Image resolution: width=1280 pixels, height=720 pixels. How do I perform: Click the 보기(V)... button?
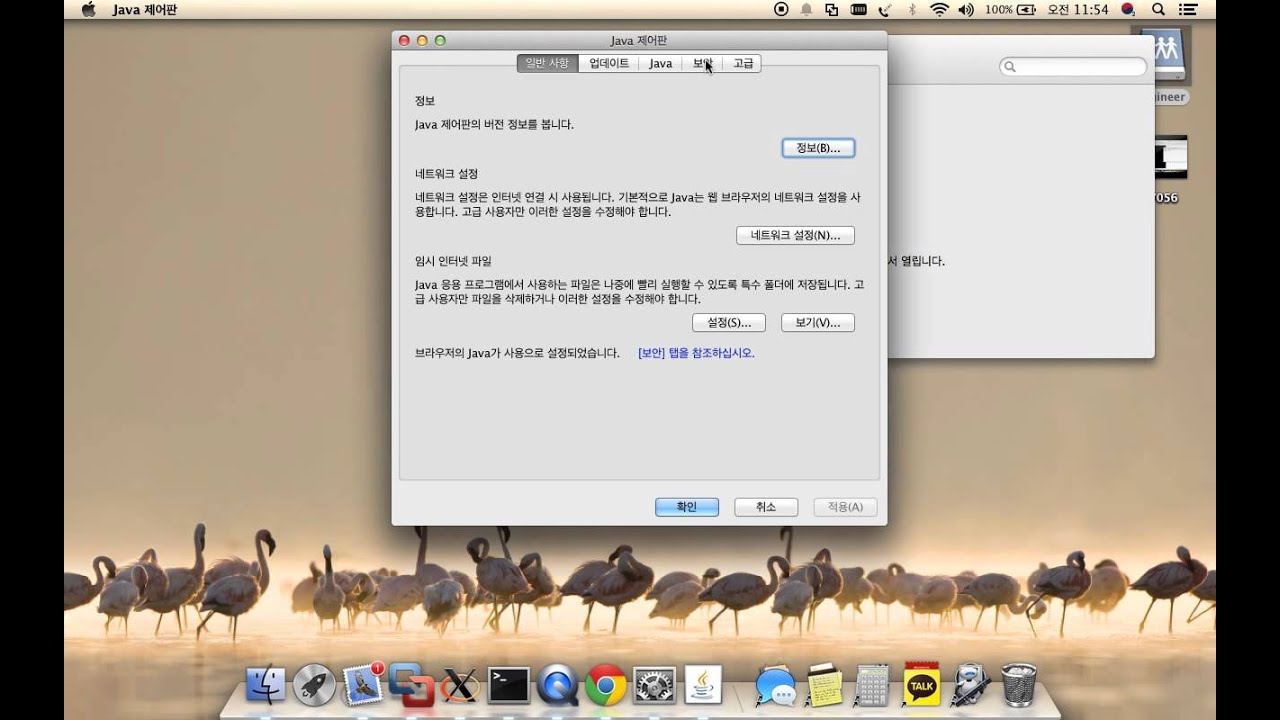pos(818,323)
